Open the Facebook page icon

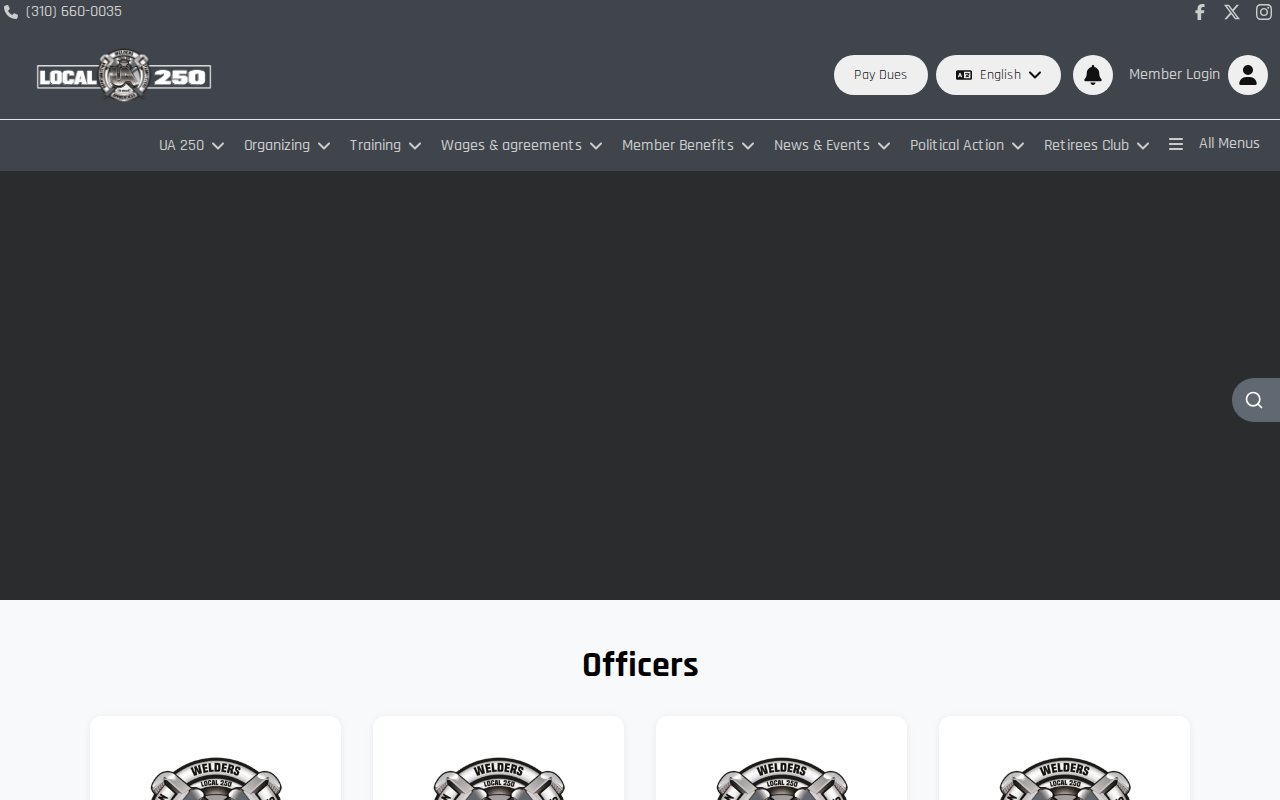1200,12
